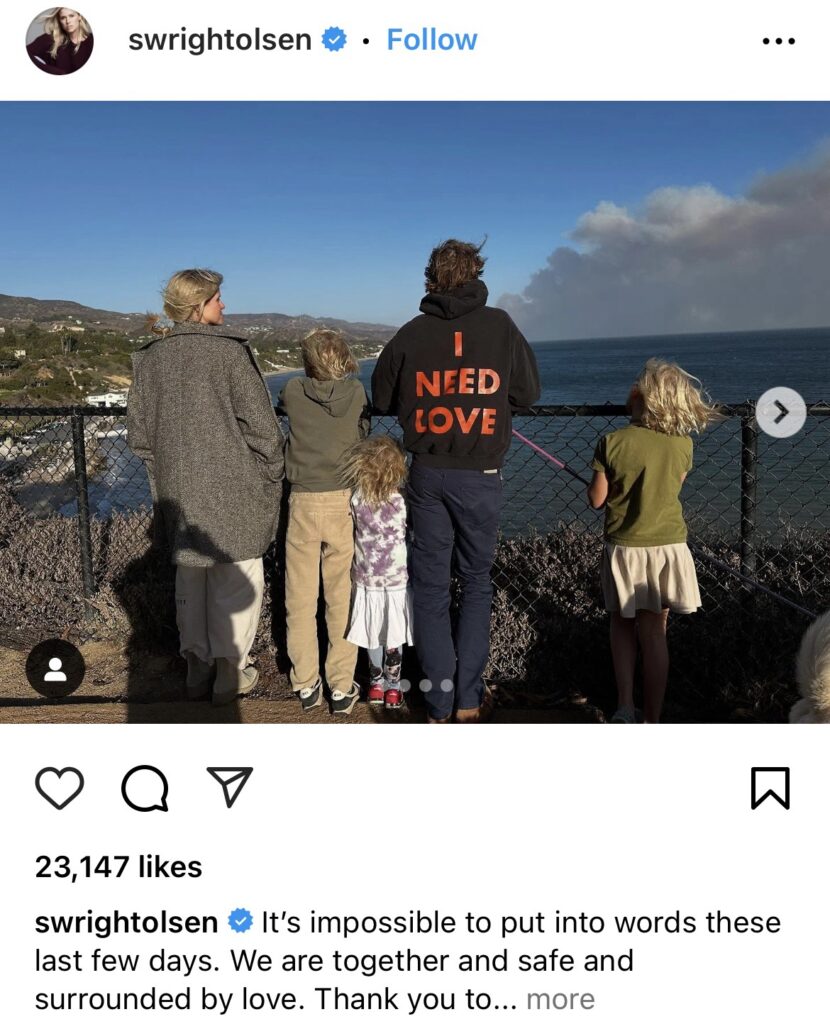Select the middle carousel indicator dot
The height and width of the screenshot is (1024, 830).
(426, 685)
